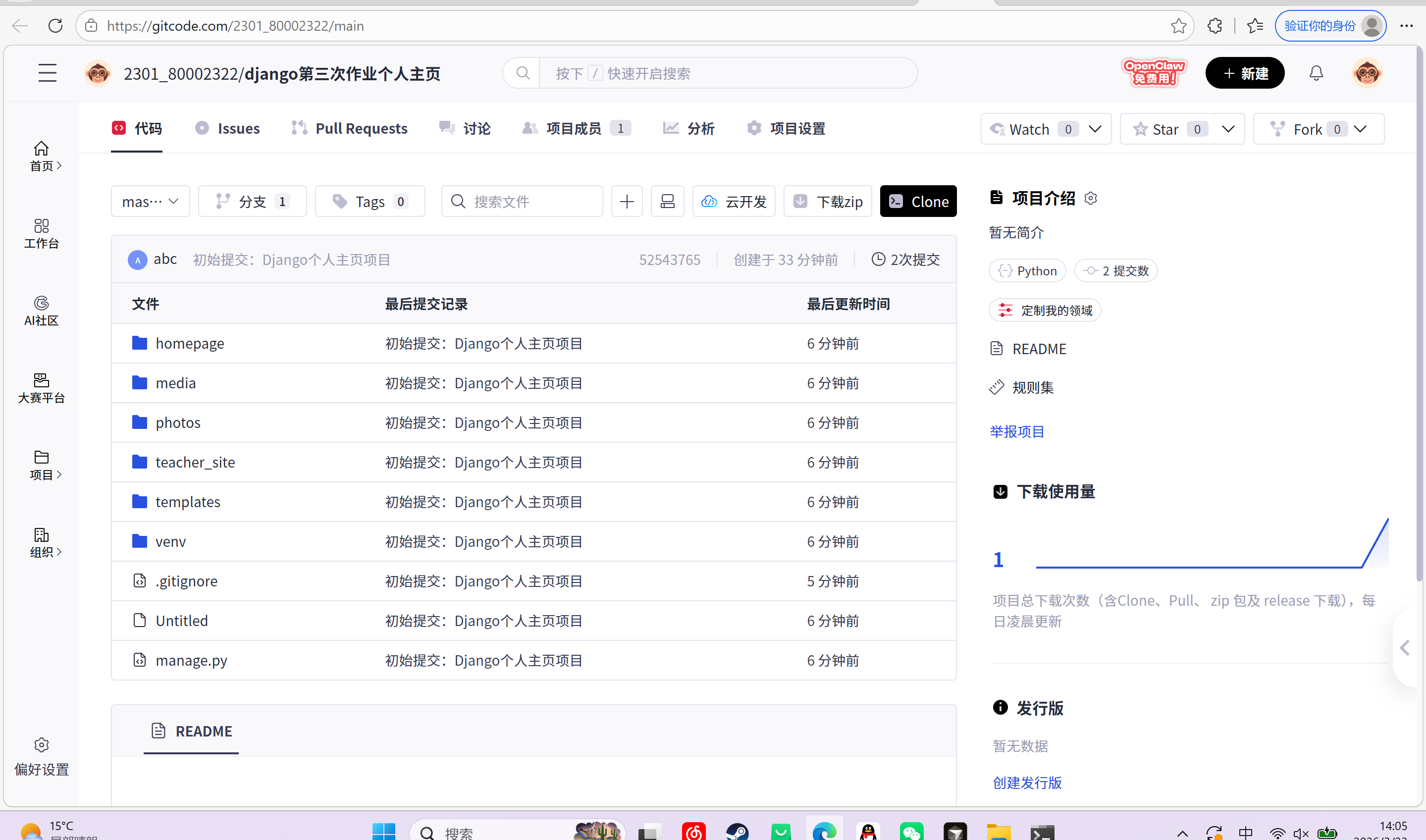Click the OpenClaw free-use promo badge
This screenshot has width=1426, height=840.
point(1154,73)
